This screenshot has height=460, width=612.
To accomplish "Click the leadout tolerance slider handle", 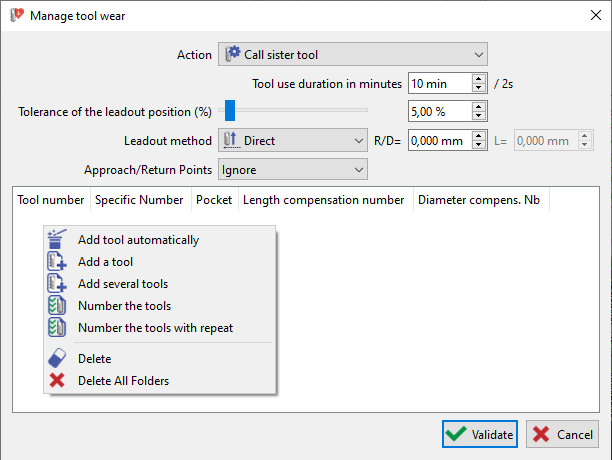I will click(230, 110).
